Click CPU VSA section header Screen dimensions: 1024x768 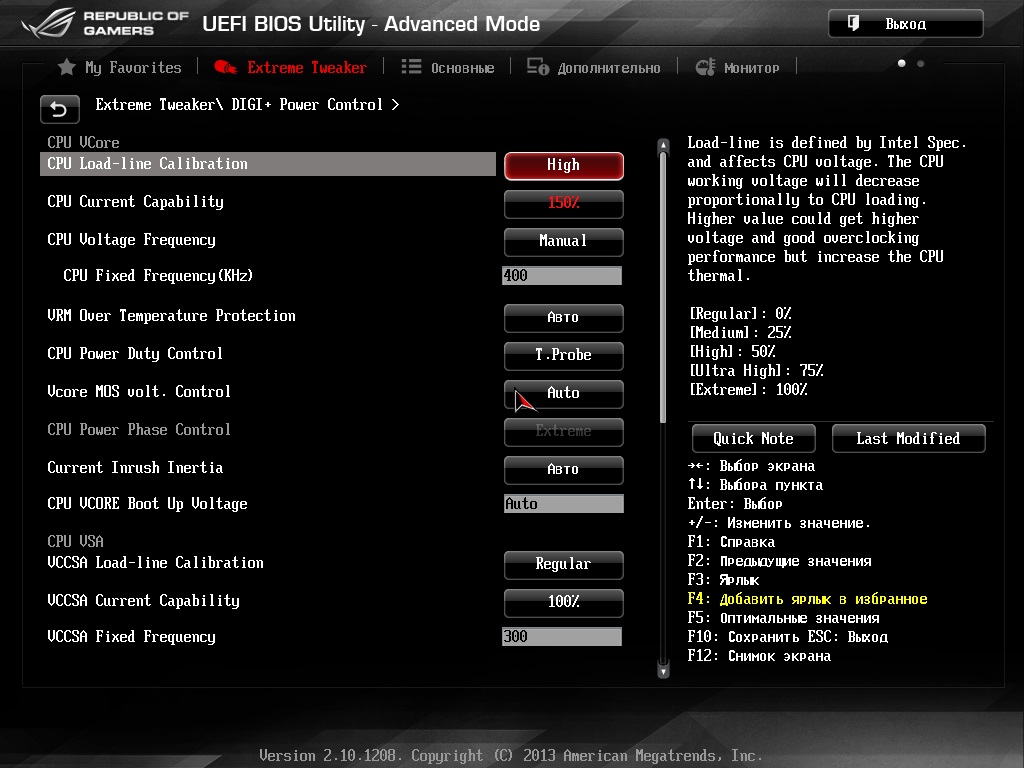(x=75, y=541)
